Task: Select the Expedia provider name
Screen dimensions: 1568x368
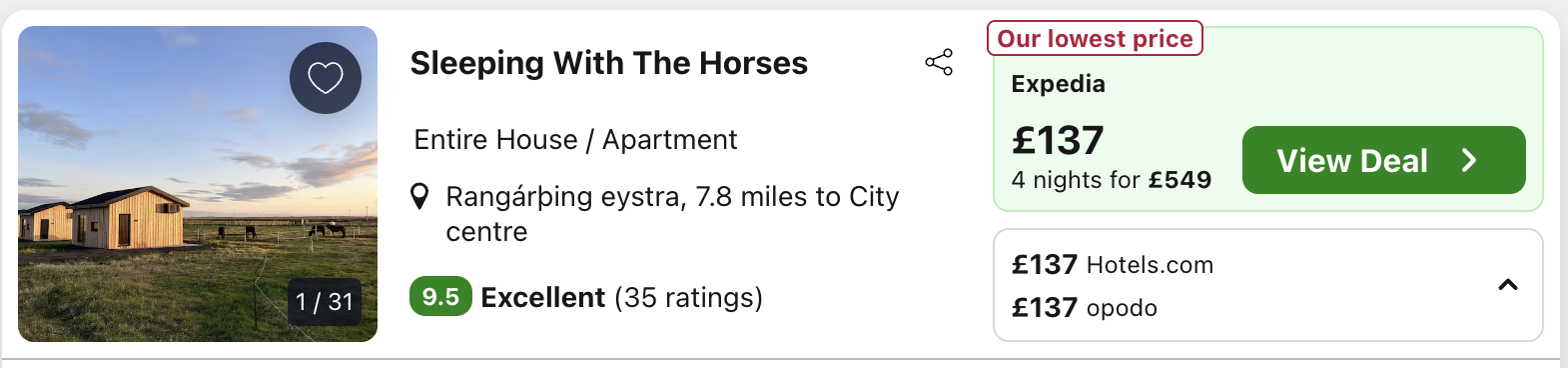Action: point(1058,84)
